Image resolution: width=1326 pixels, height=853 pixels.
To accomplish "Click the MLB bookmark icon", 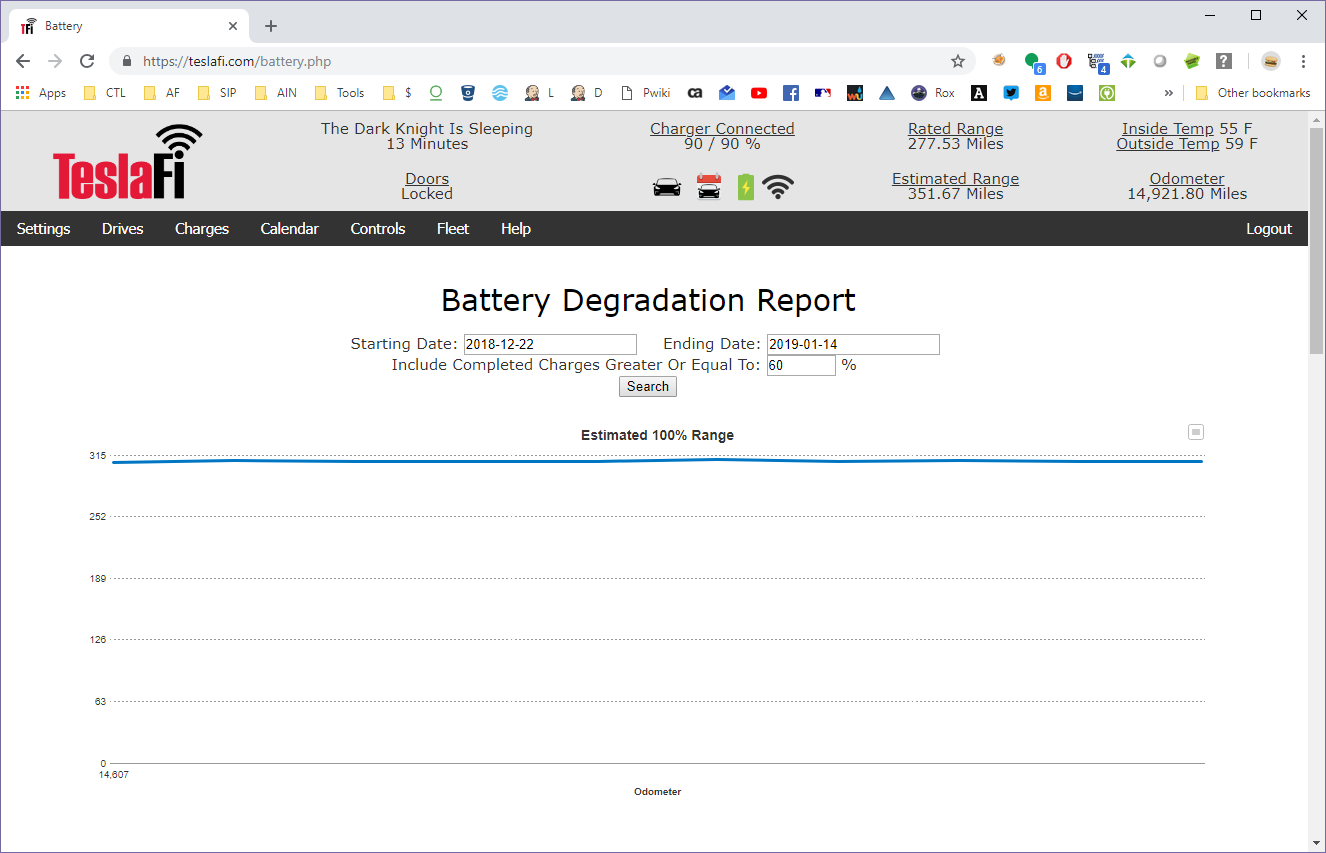I will tap(823, 93).
